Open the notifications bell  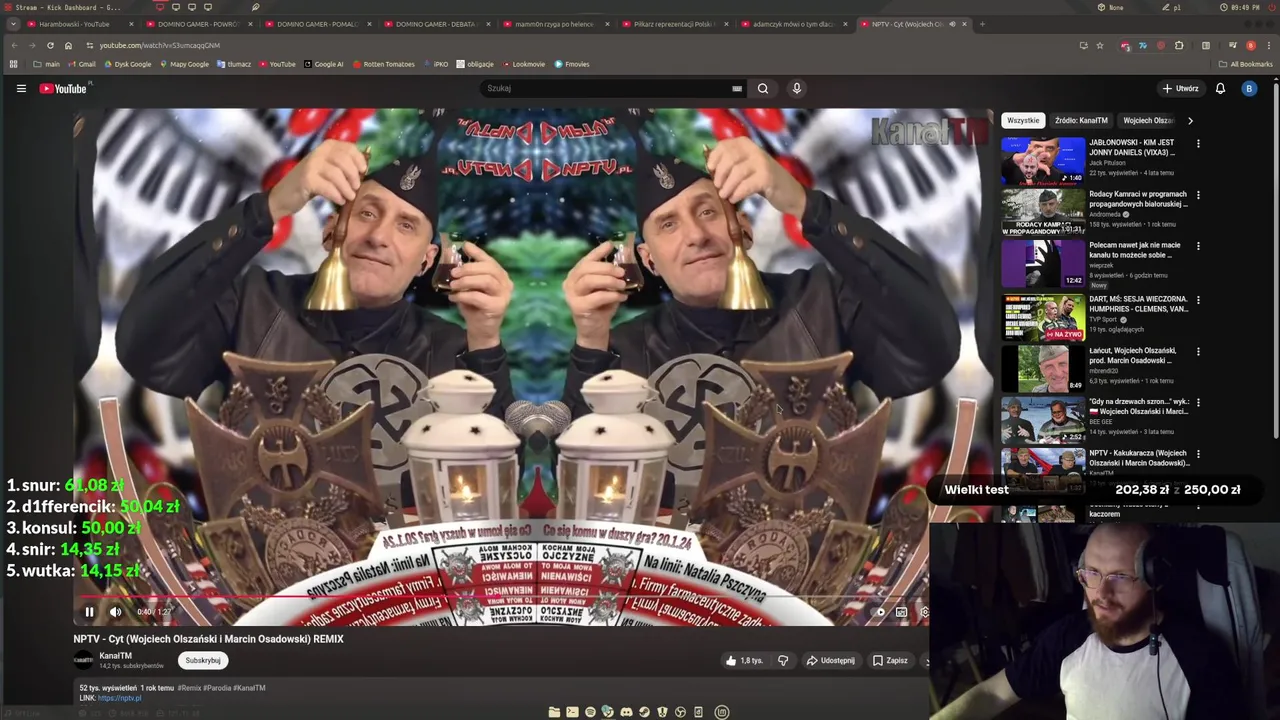[x=1220, y=88]
